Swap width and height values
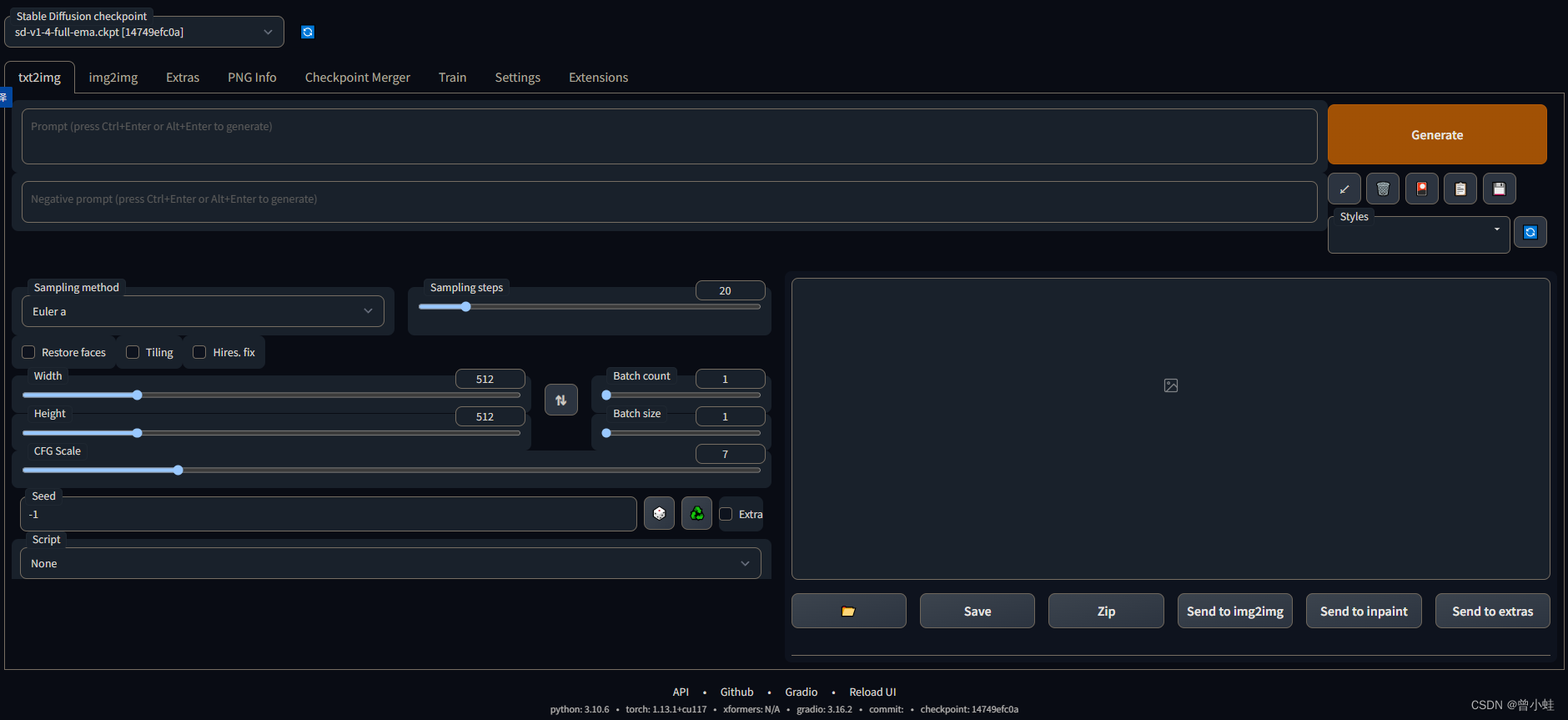The height and width of the screenshot is (720, 1568). pos(561,400)
